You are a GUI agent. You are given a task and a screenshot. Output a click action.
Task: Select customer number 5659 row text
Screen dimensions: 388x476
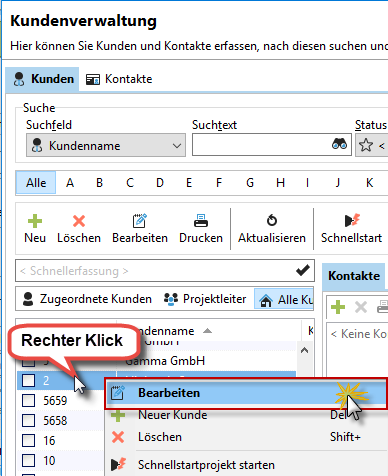click(55, 400)
